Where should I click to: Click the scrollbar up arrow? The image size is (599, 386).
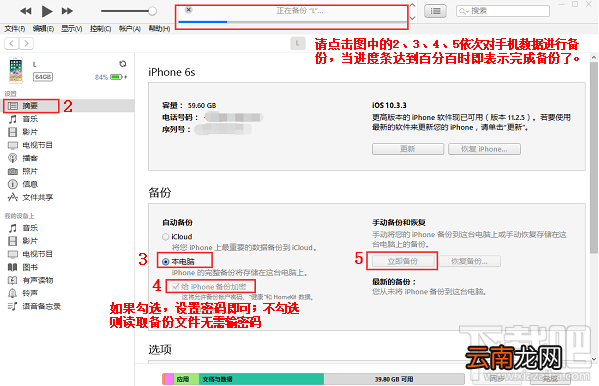594,57
